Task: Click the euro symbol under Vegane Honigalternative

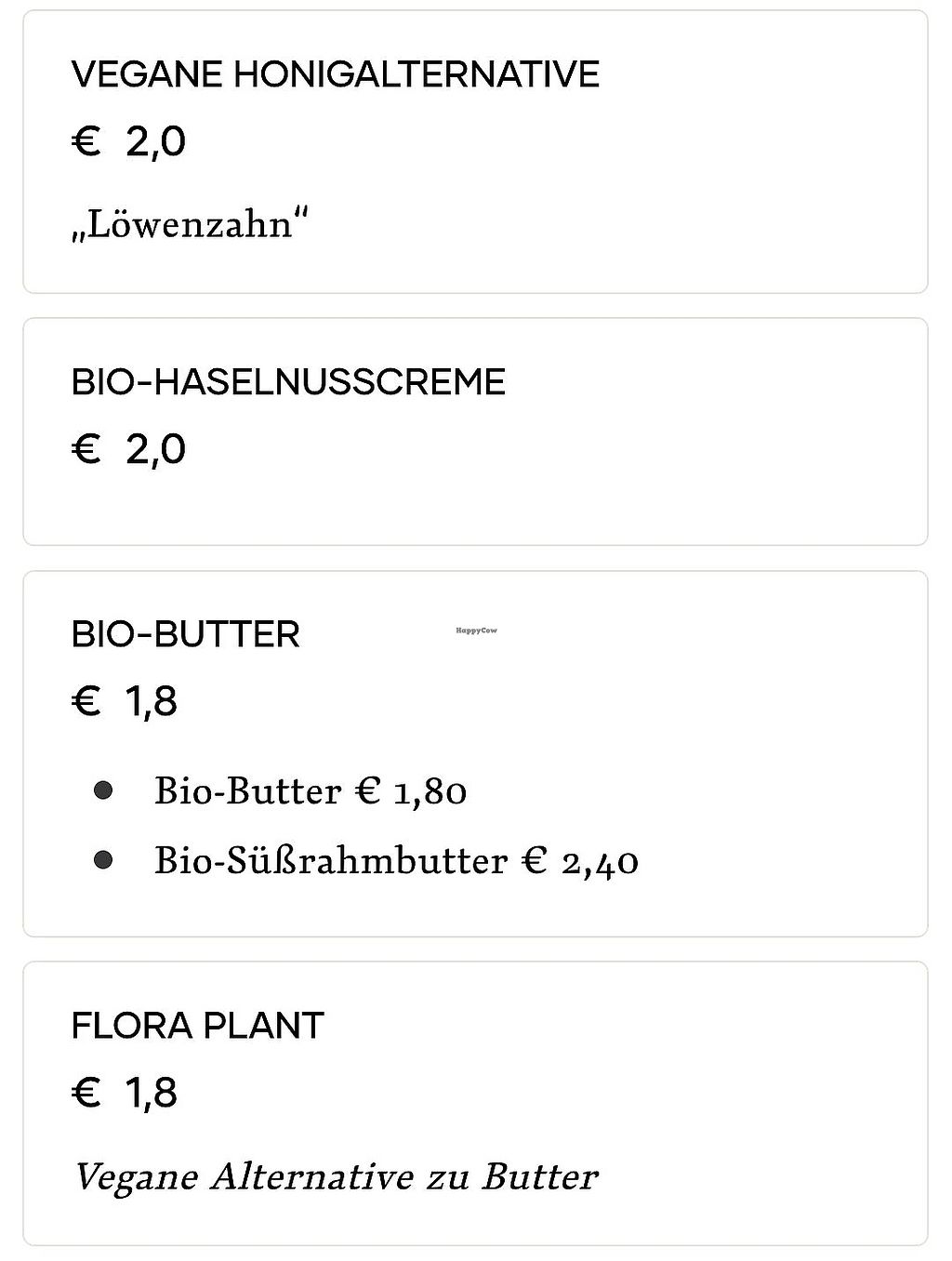Action: (x=86, y=142)
